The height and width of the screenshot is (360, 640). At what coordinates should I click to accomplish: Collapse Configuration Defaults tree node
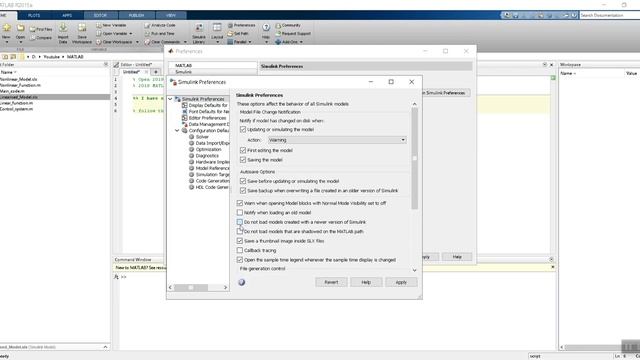tap(177, 131)
